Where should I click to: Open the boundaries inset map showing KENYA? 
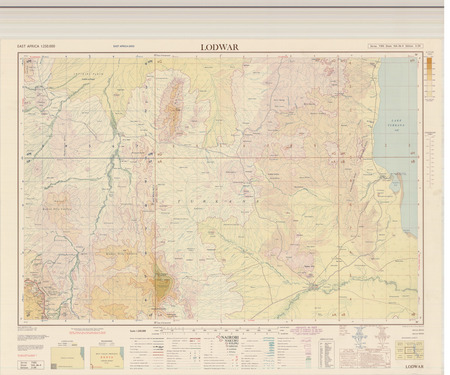(x=107, y=358)
